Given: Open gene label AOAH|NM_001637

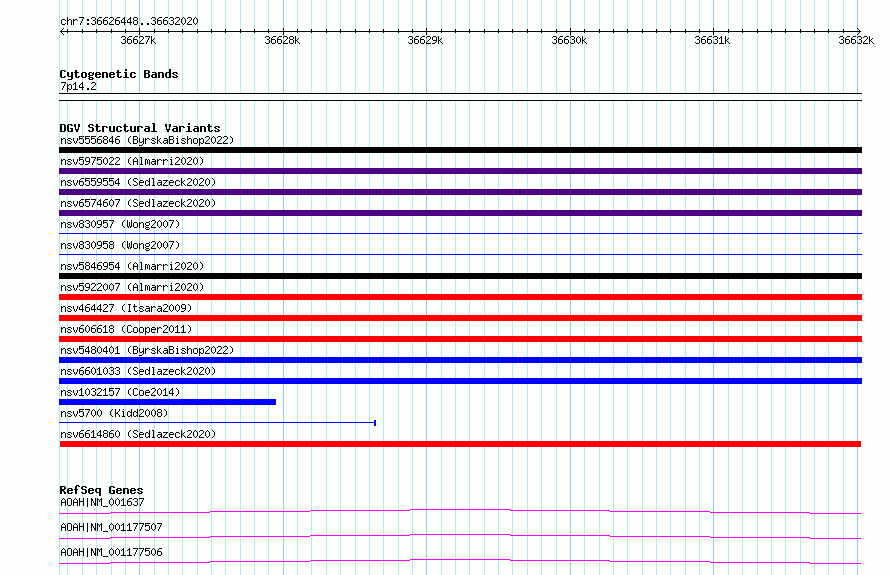Looking at the screenshot, I should pos(102,502).
